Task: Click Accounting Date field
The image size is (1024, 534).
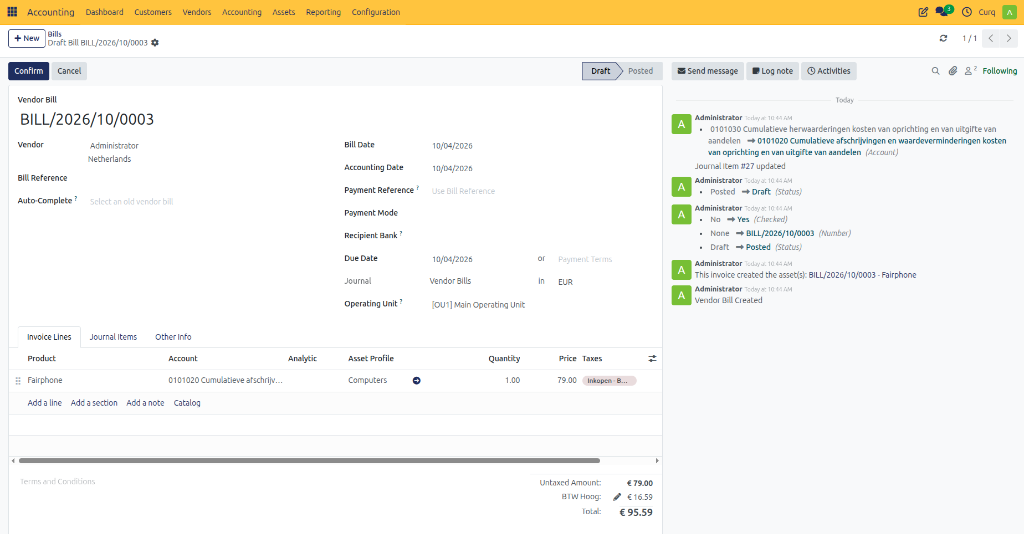Action: (541, 168)
